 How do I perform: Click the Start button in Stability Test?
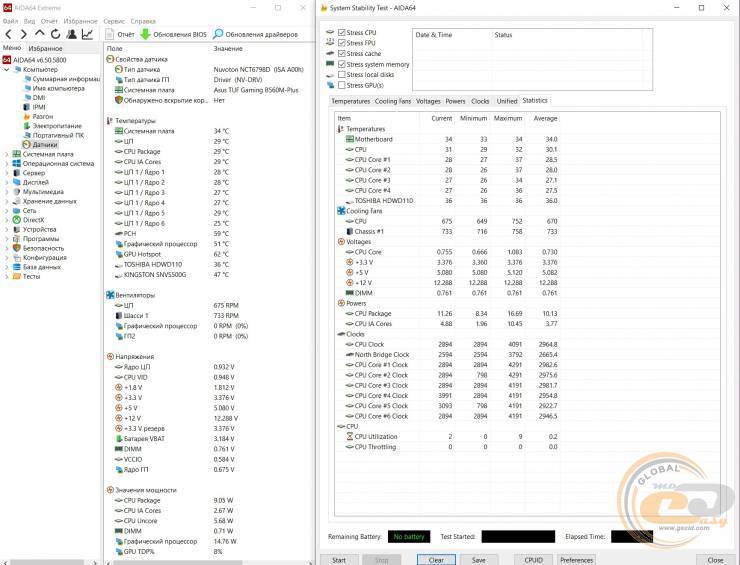tap(339, 560)
